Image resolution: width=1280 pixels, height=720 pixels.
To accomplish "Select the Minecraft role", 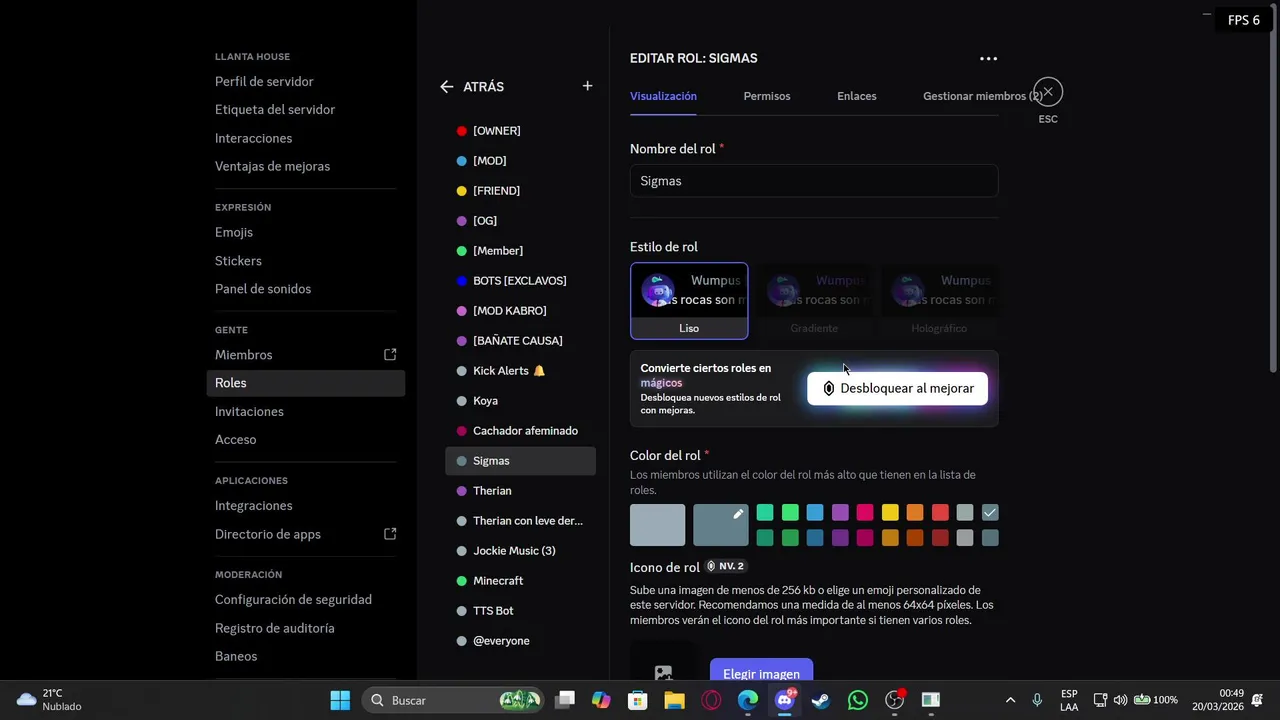I will click(520, 581).
